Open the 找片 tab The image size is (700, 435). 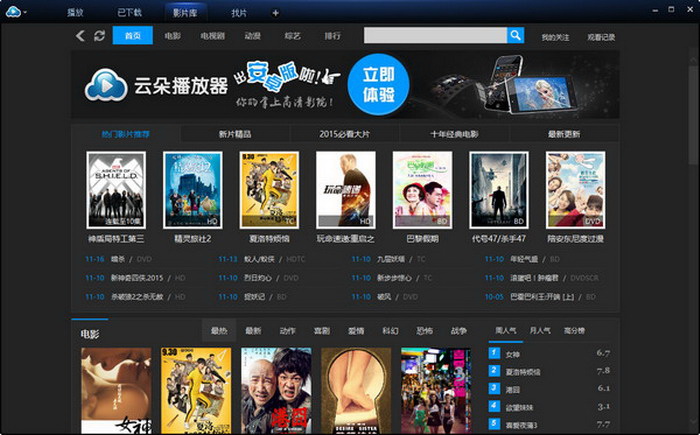[x=239, y=13]
